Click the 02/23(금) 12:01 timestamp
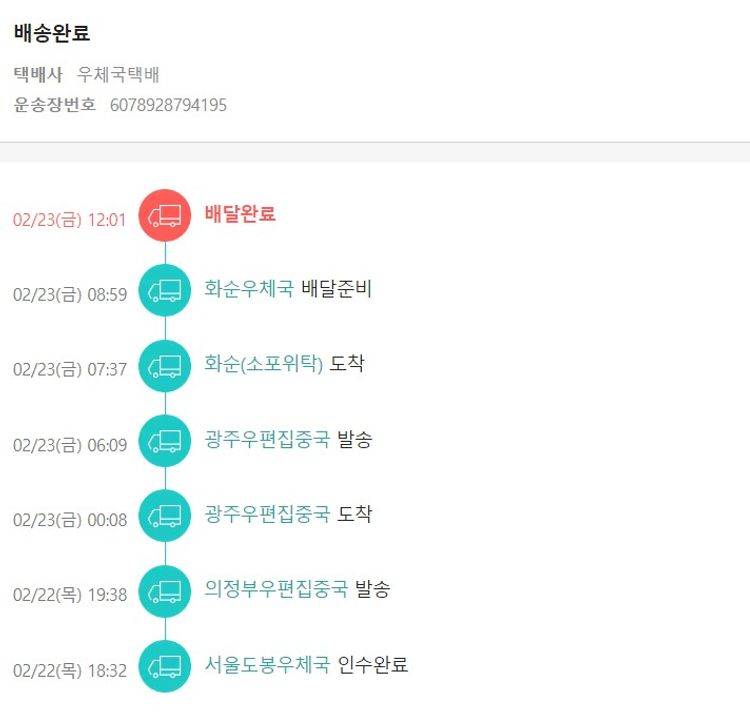The height and width of the screenshot is (713, 750). [x=70, y=220]
